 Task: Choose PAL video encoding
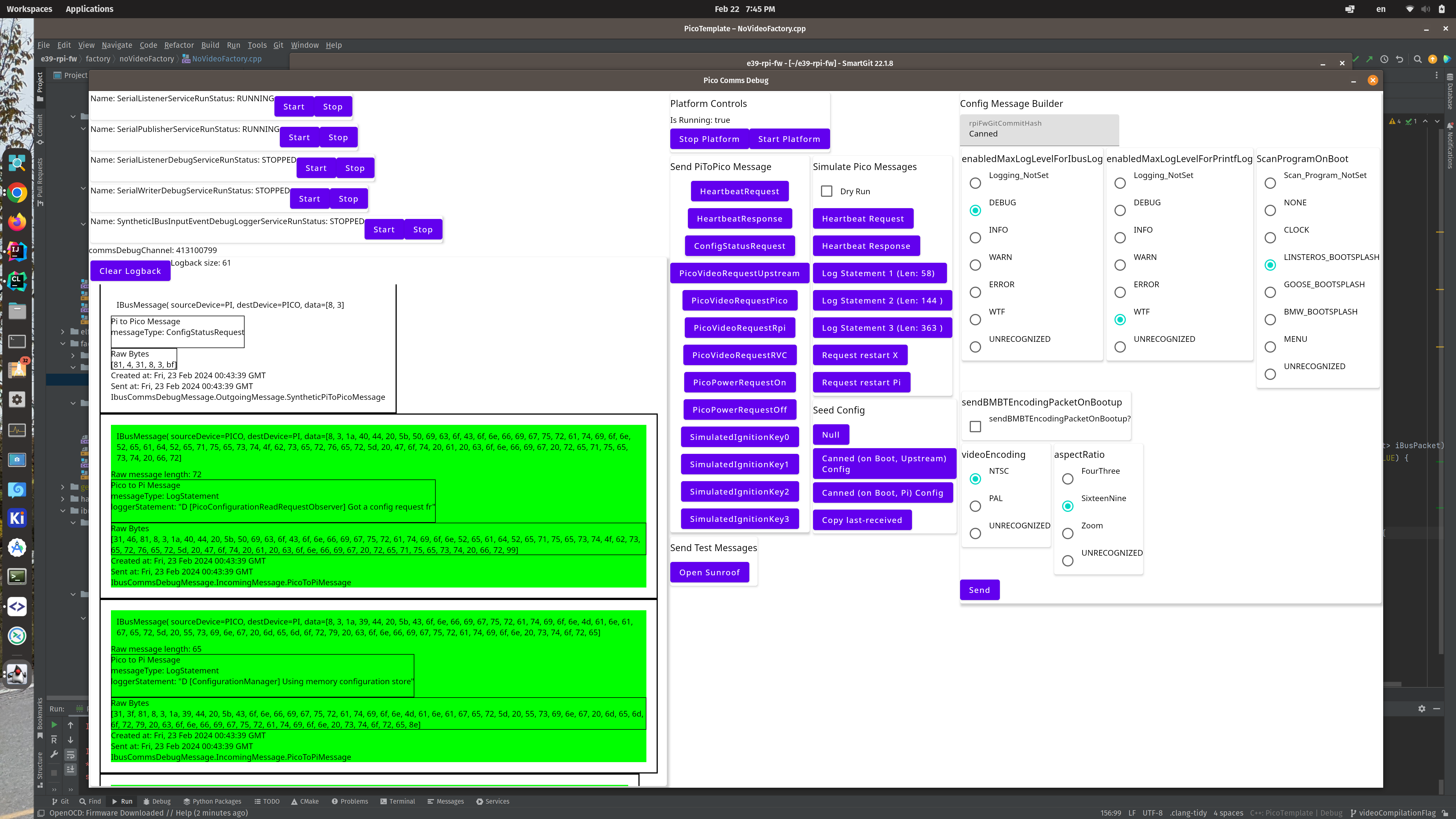[x=975, y=506]
